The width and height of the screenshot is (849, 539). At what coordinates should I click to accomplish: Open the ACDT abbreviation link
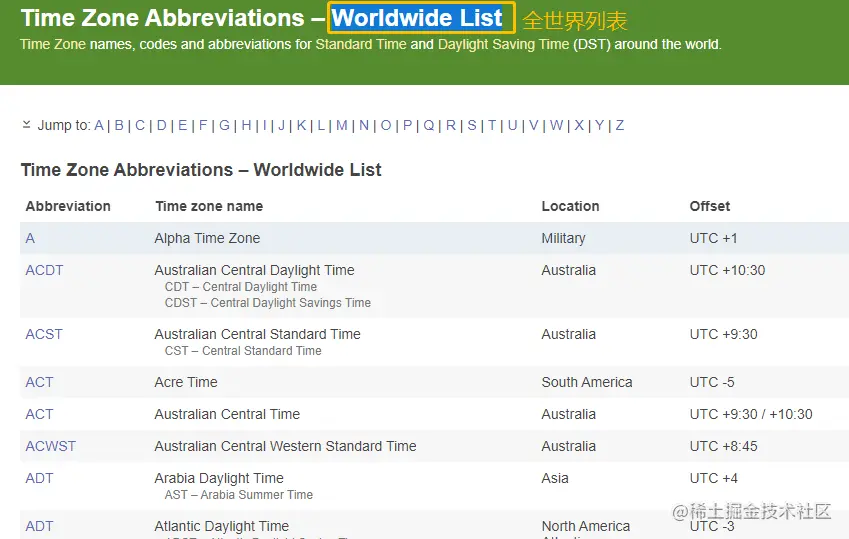coord(44,270)
